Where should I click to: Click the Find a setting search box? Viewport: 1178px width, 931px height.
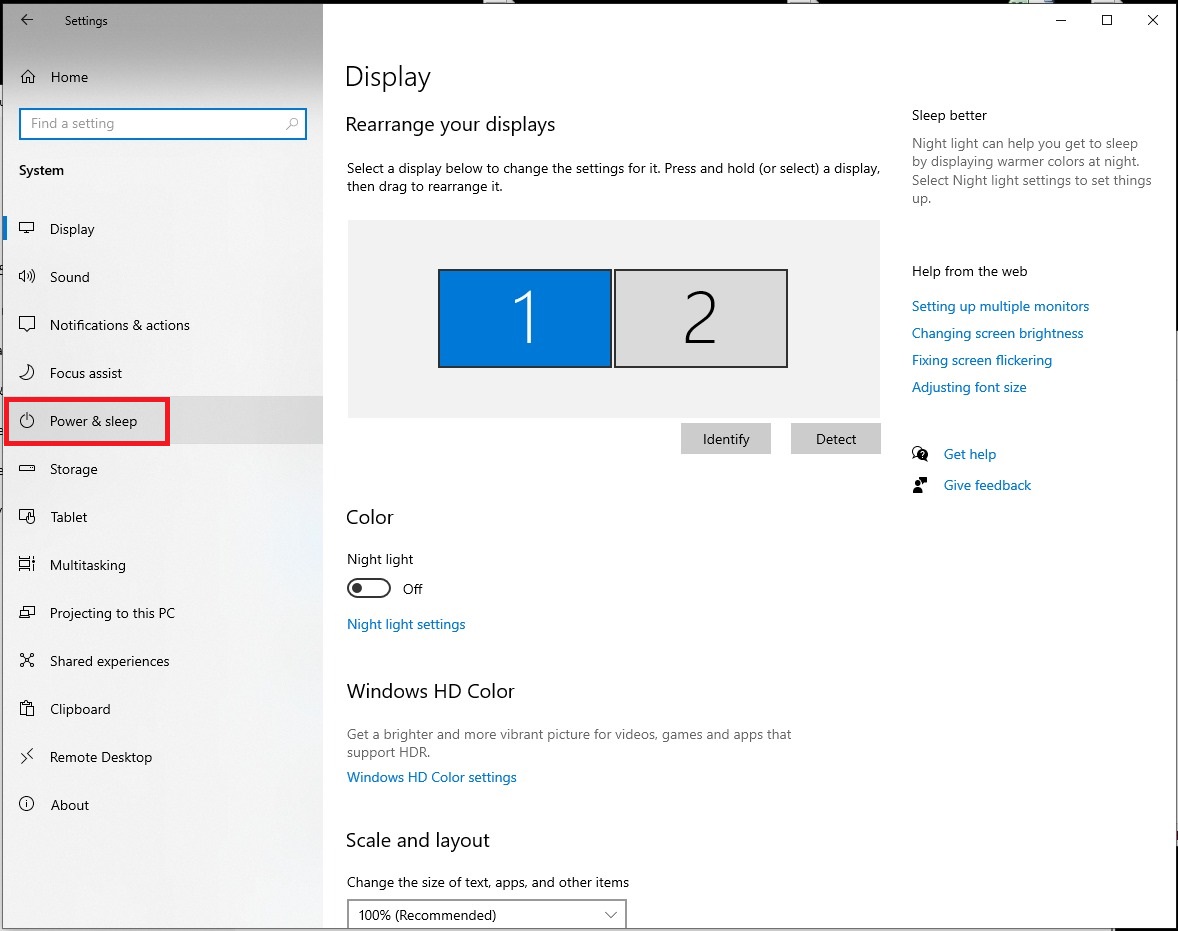tap(162, 124)
